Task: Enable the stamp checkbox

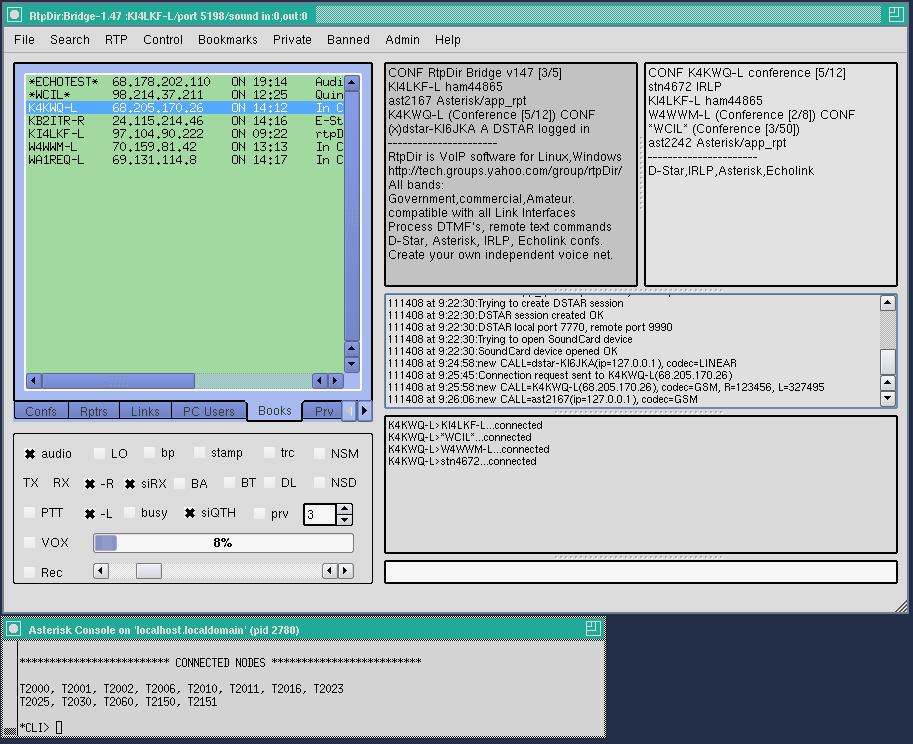Action: [x=200, y=452]
